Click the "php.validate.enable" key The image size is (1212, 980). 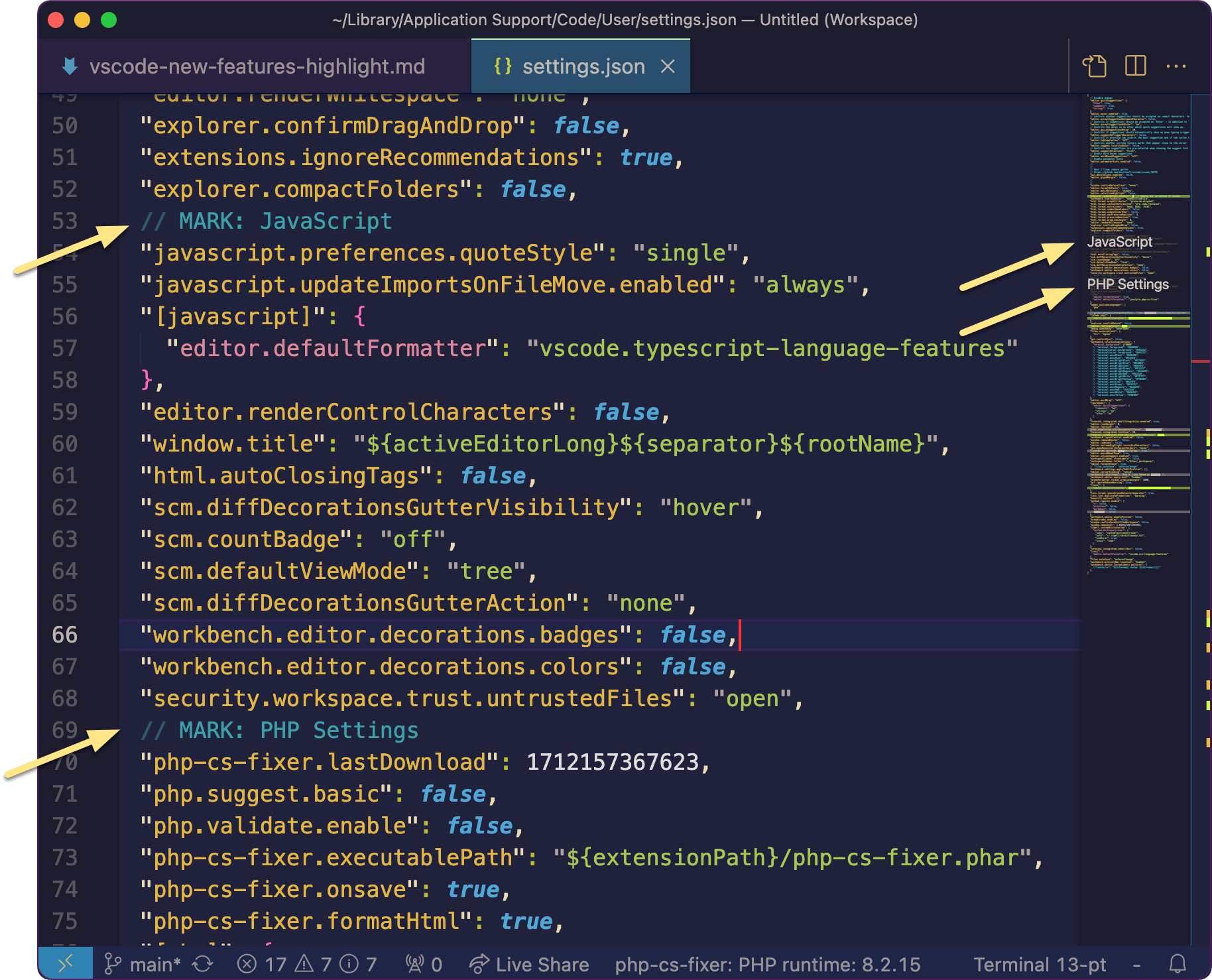pos(280,826)
